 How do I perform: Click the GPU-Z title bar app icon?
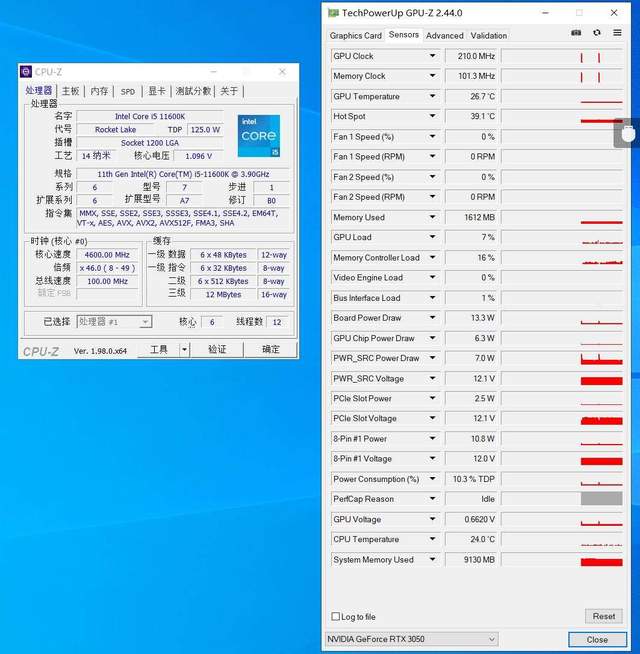[x=333, y=13]
